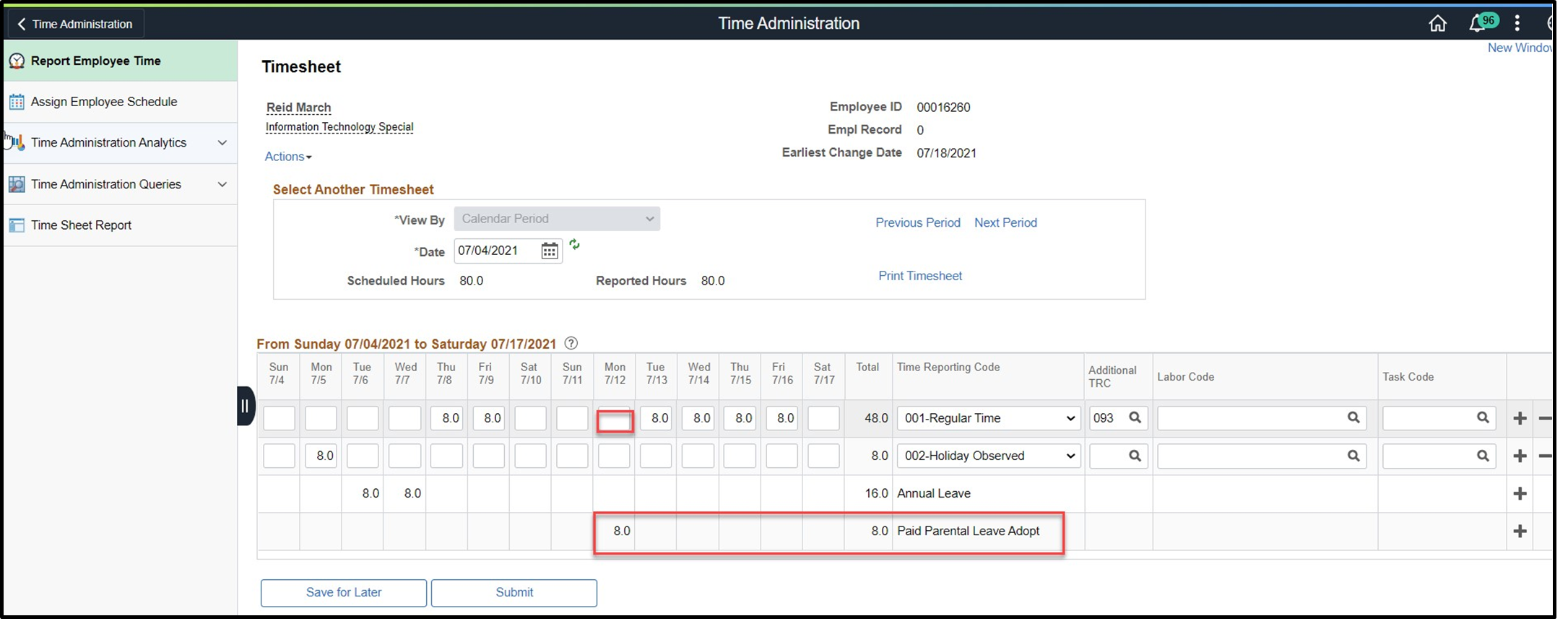Add a row after Annual Leave row
Screen dimensions: 1568x642
pyautogui.click(x=1520, y=493)
